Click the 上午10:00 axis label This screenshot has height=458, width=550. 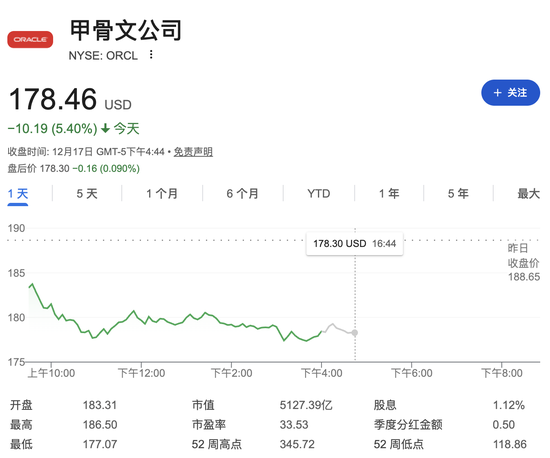coord(51,373)
